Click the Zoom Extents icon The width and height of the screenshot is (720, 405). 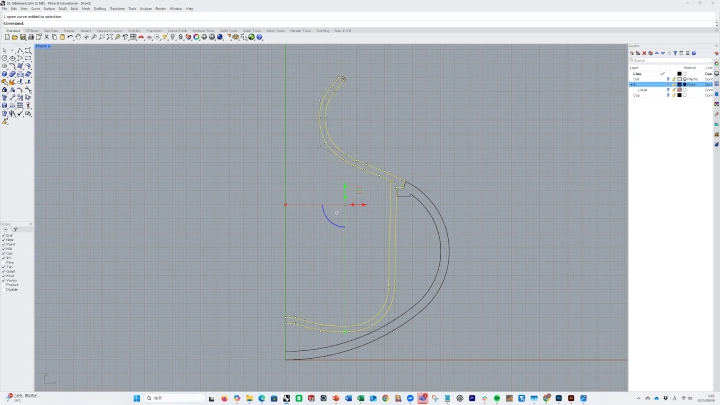click(110, 37)
